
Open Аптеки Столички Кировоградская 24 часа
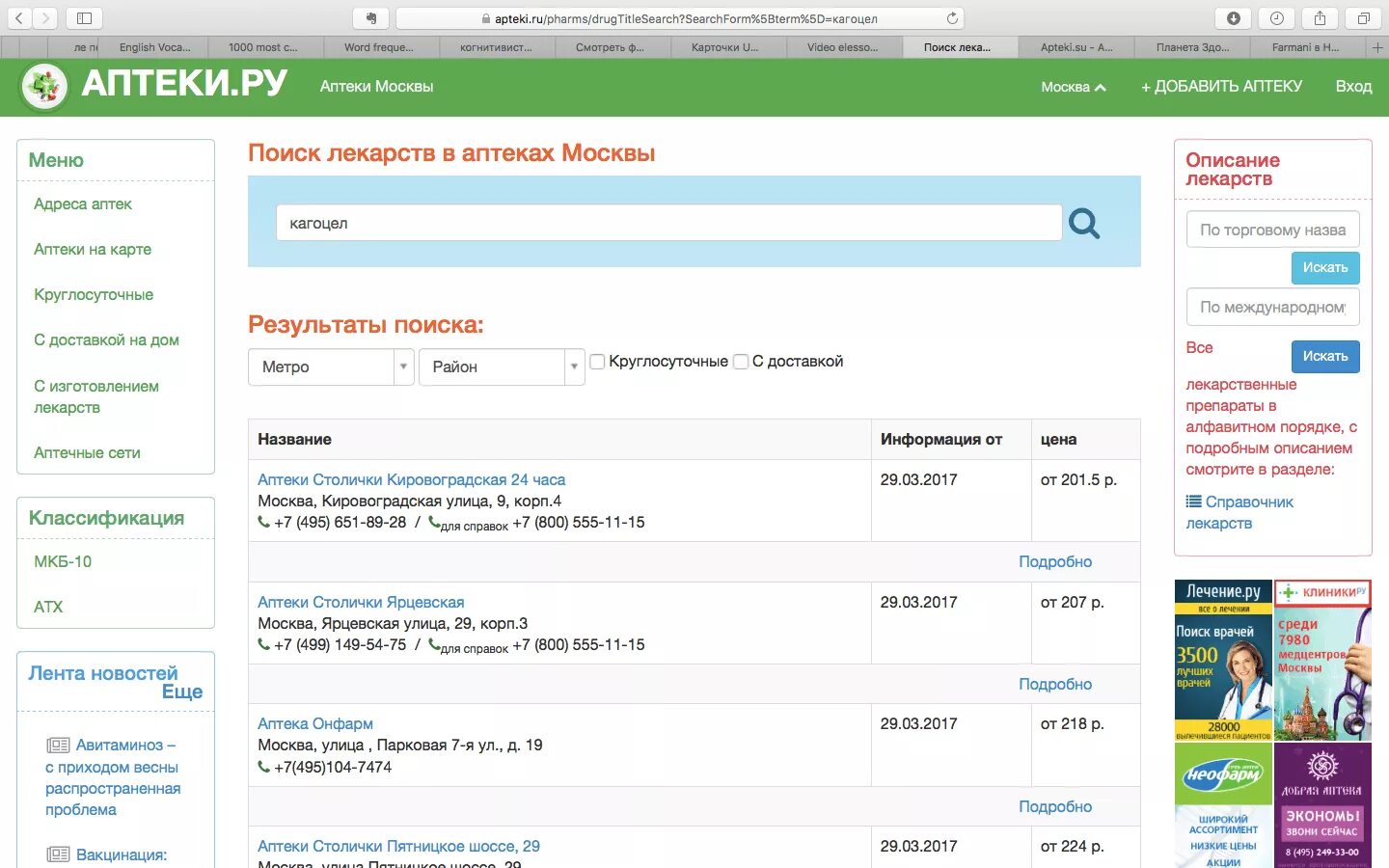411,479
